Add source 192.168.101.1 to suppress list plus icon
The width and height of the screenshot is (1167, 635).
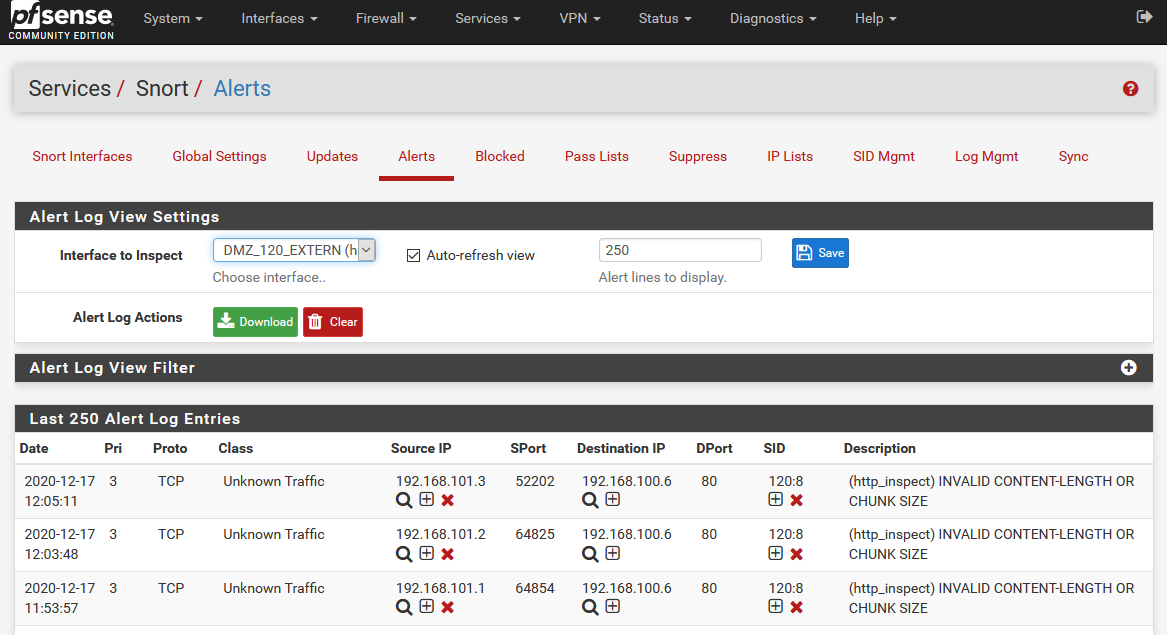point(426,607)
